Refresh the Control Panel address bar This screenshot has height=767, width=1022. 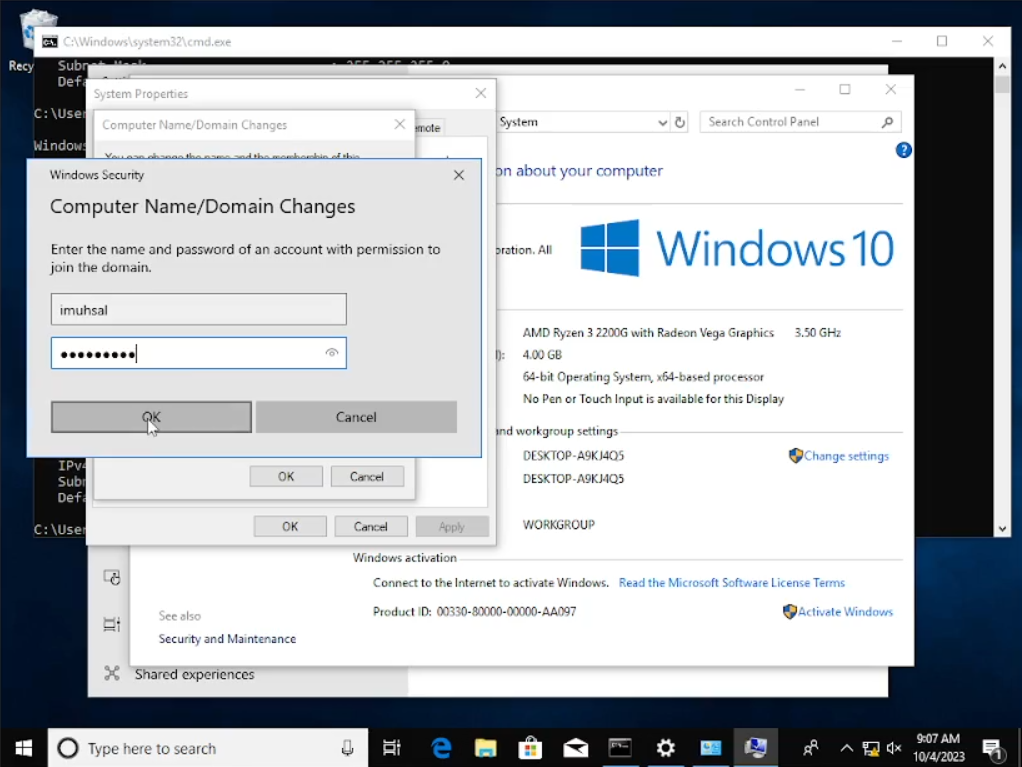(680, 122)
